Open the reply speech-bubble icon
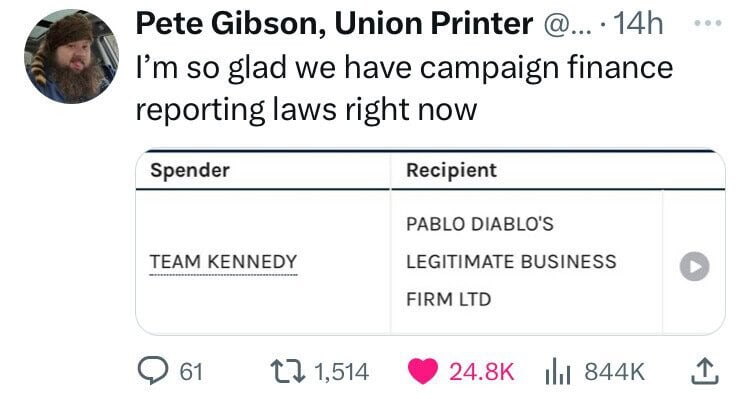The width and height of the screenshot is (750, 399). [x=153, y=371]
